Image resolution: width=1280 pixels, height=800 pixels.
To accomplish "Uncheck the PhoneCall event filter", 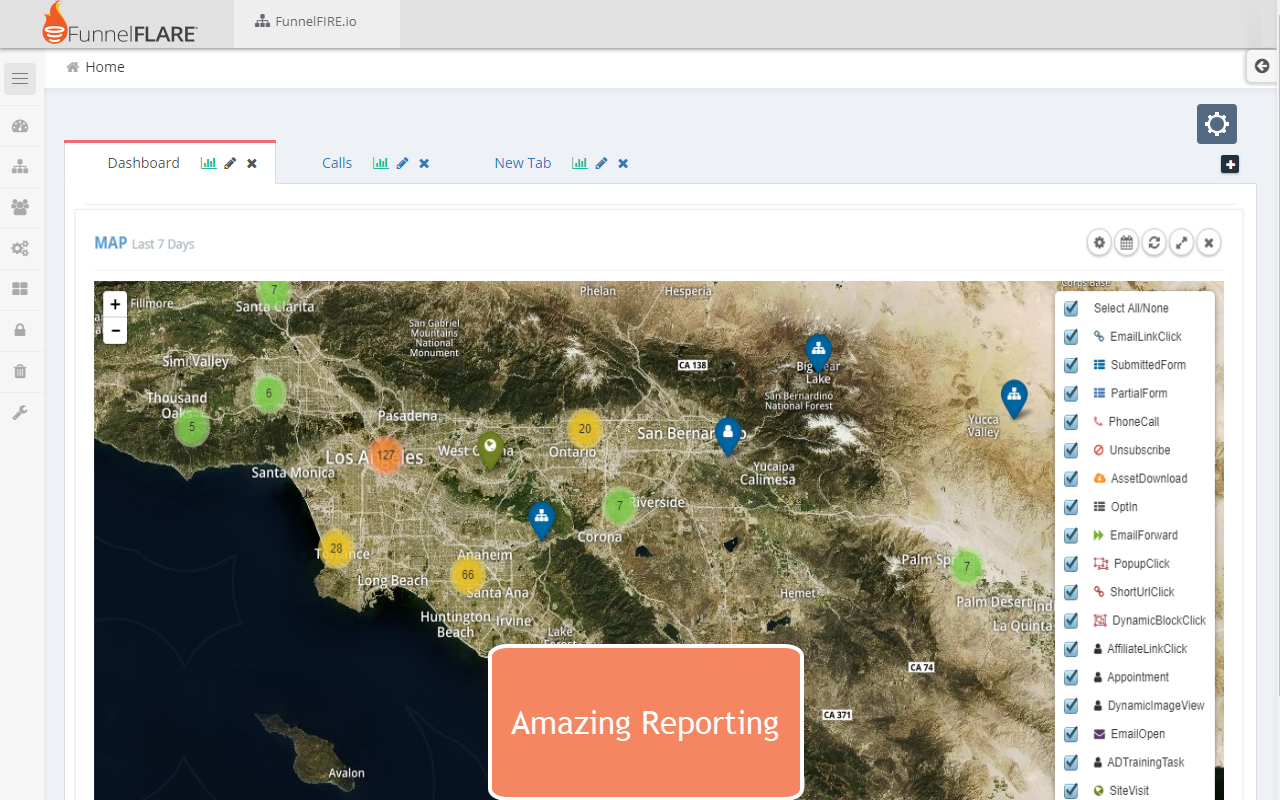I will pos(1070,421).
